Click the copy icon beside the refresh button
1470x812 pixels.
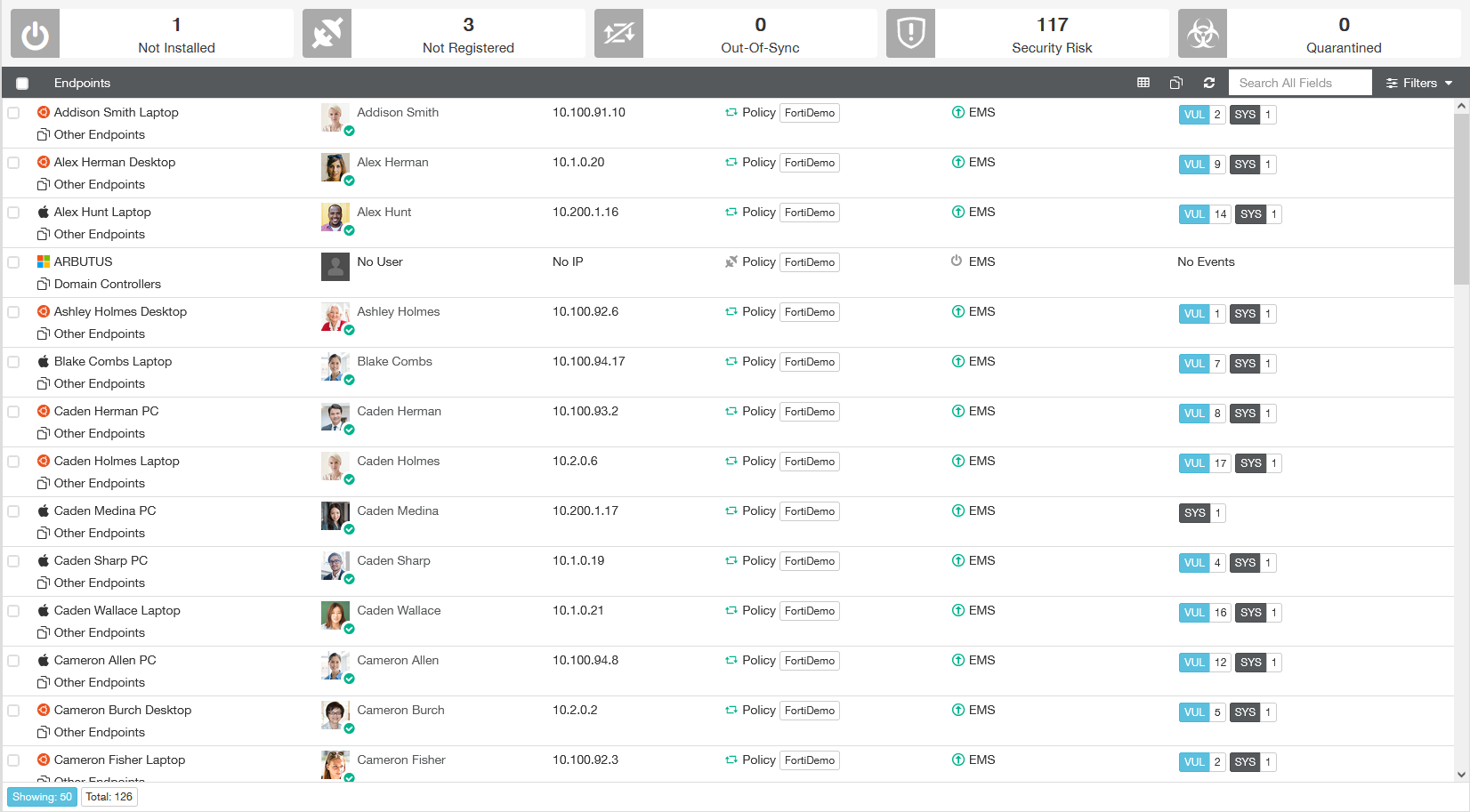pyautogui.click(x=1176, y=83)
